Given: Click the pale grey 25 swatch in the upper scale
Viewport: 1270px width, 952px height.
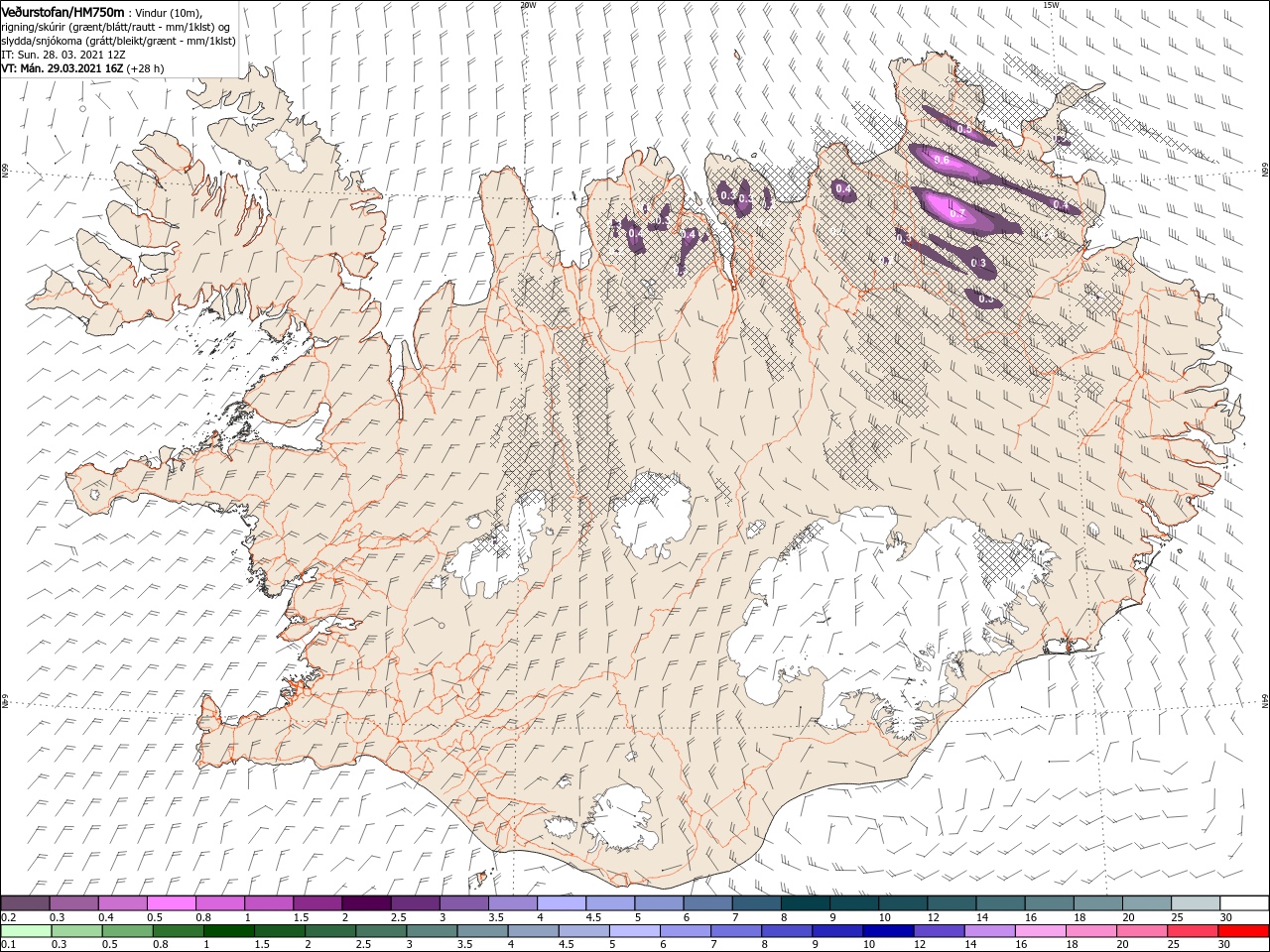Looking at the screenshot, I should [1196, 903].
